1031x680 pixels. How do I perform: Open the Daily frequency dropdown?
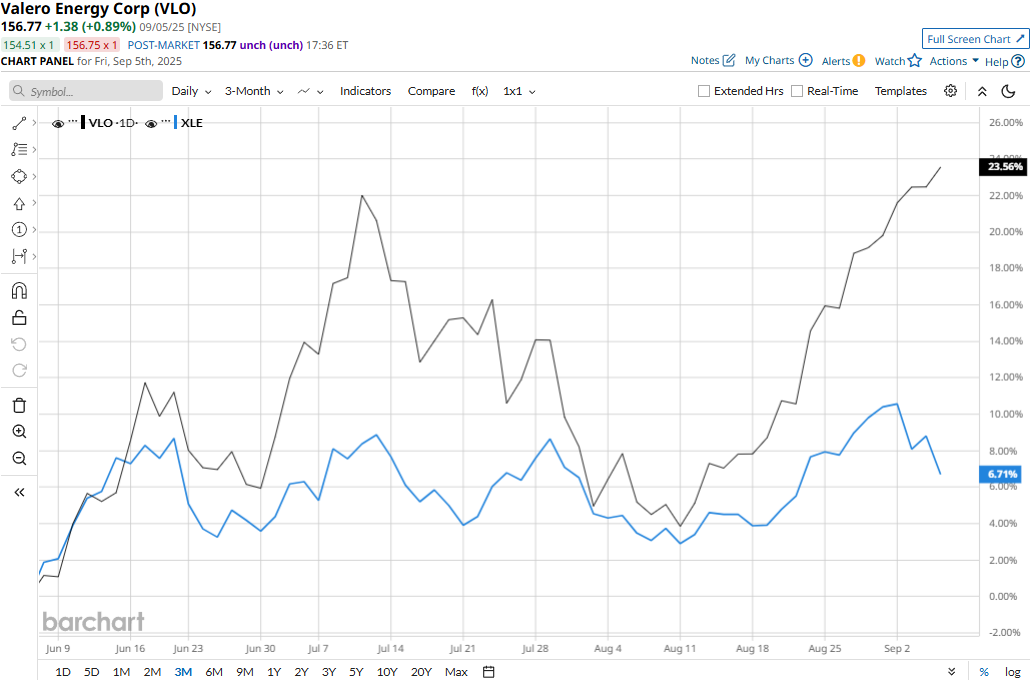[191, 91]
